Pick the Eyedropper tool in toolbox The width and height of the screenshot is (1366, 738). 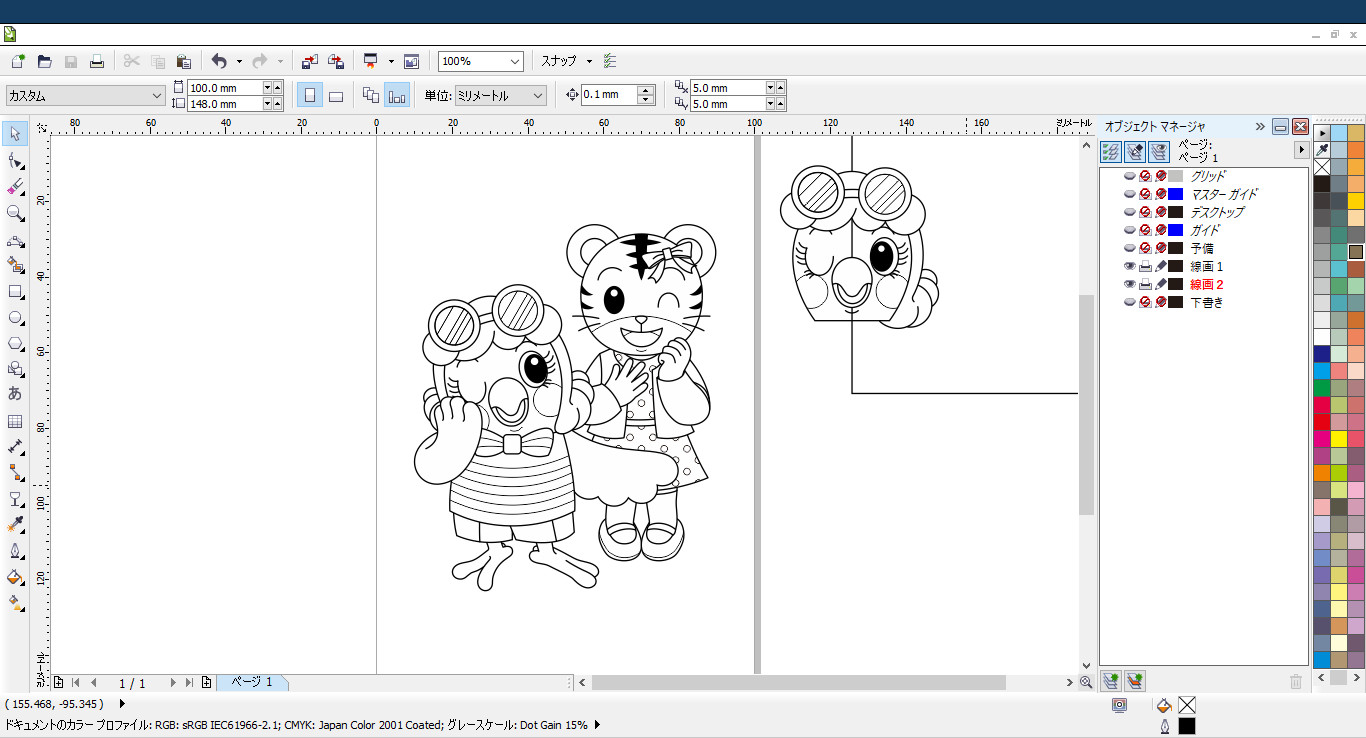[x=15, y=525]
